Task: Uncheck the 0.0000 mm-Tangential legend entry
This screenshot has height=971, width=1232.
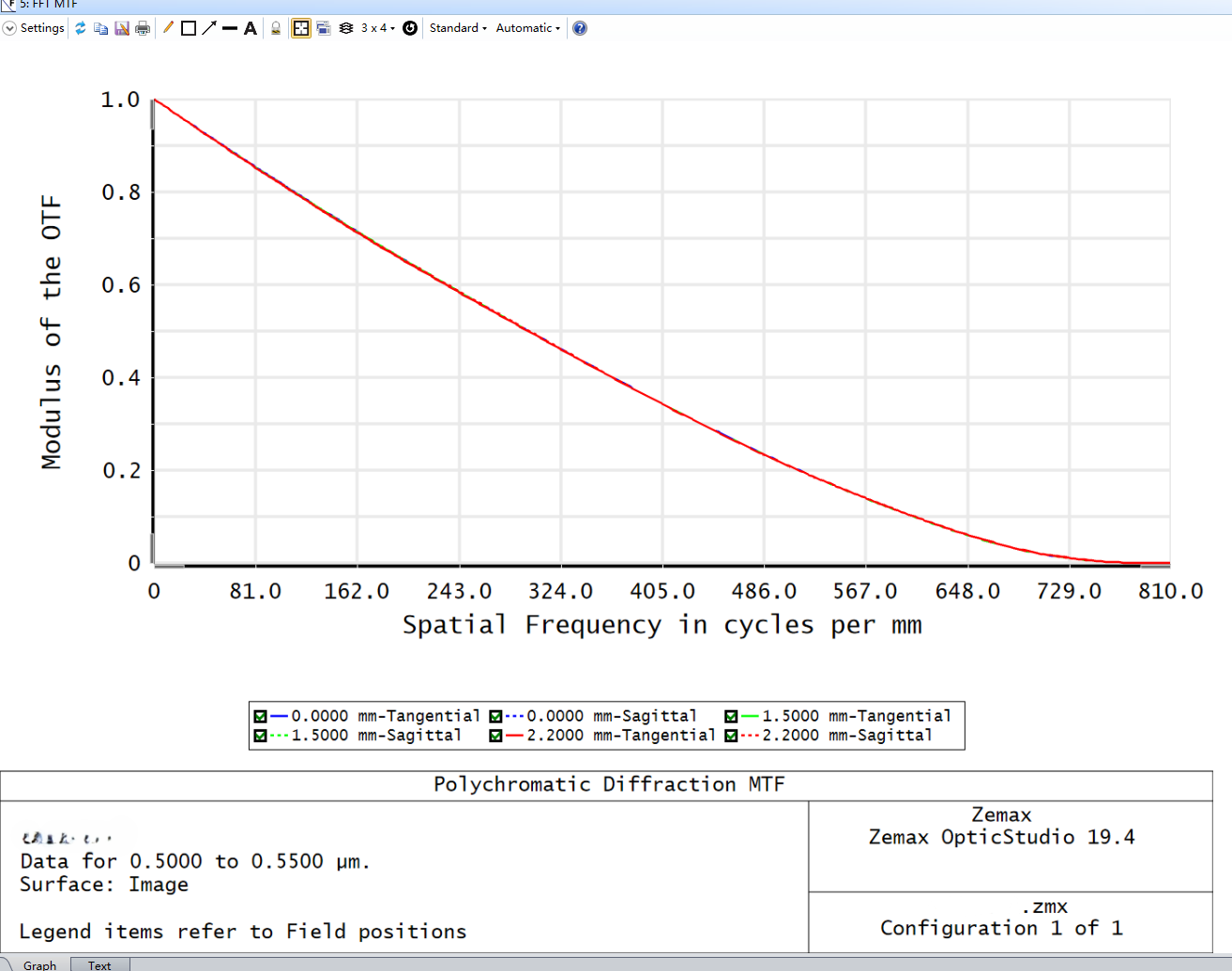Action: [x=259, y=715]
